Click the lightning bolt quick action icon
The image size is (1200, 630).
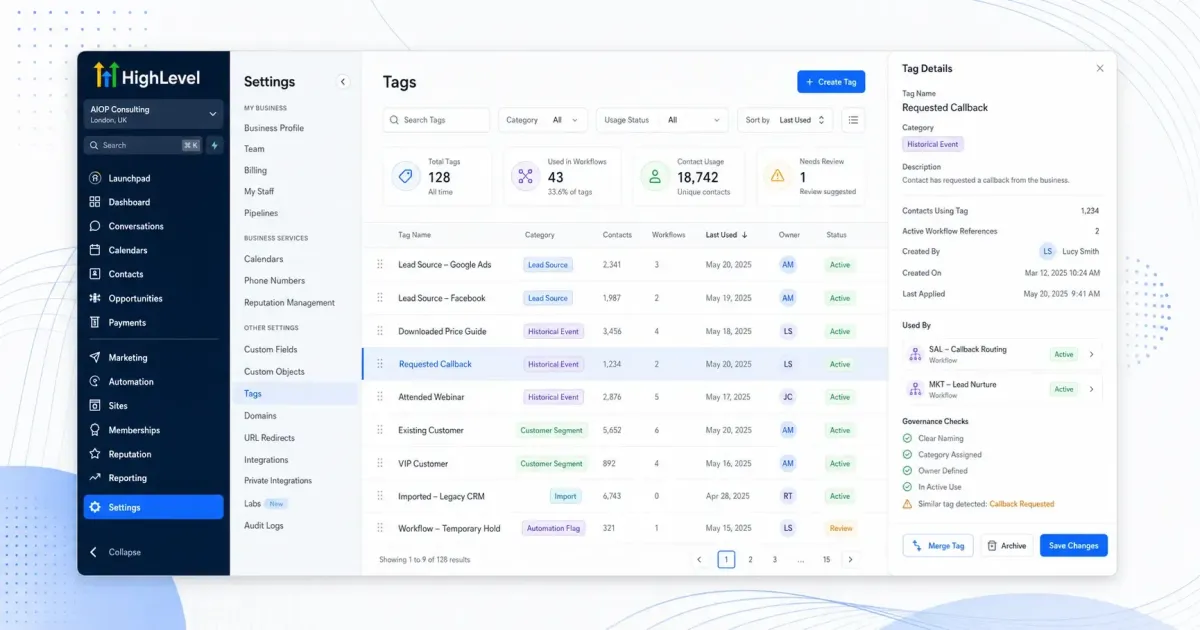pyautogui.click(x=214, y=145)
